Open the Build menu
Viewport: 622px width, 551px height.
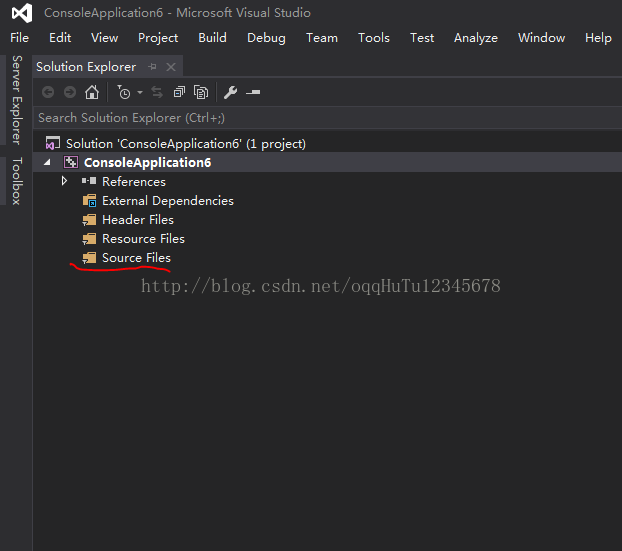tap(212, 38)
